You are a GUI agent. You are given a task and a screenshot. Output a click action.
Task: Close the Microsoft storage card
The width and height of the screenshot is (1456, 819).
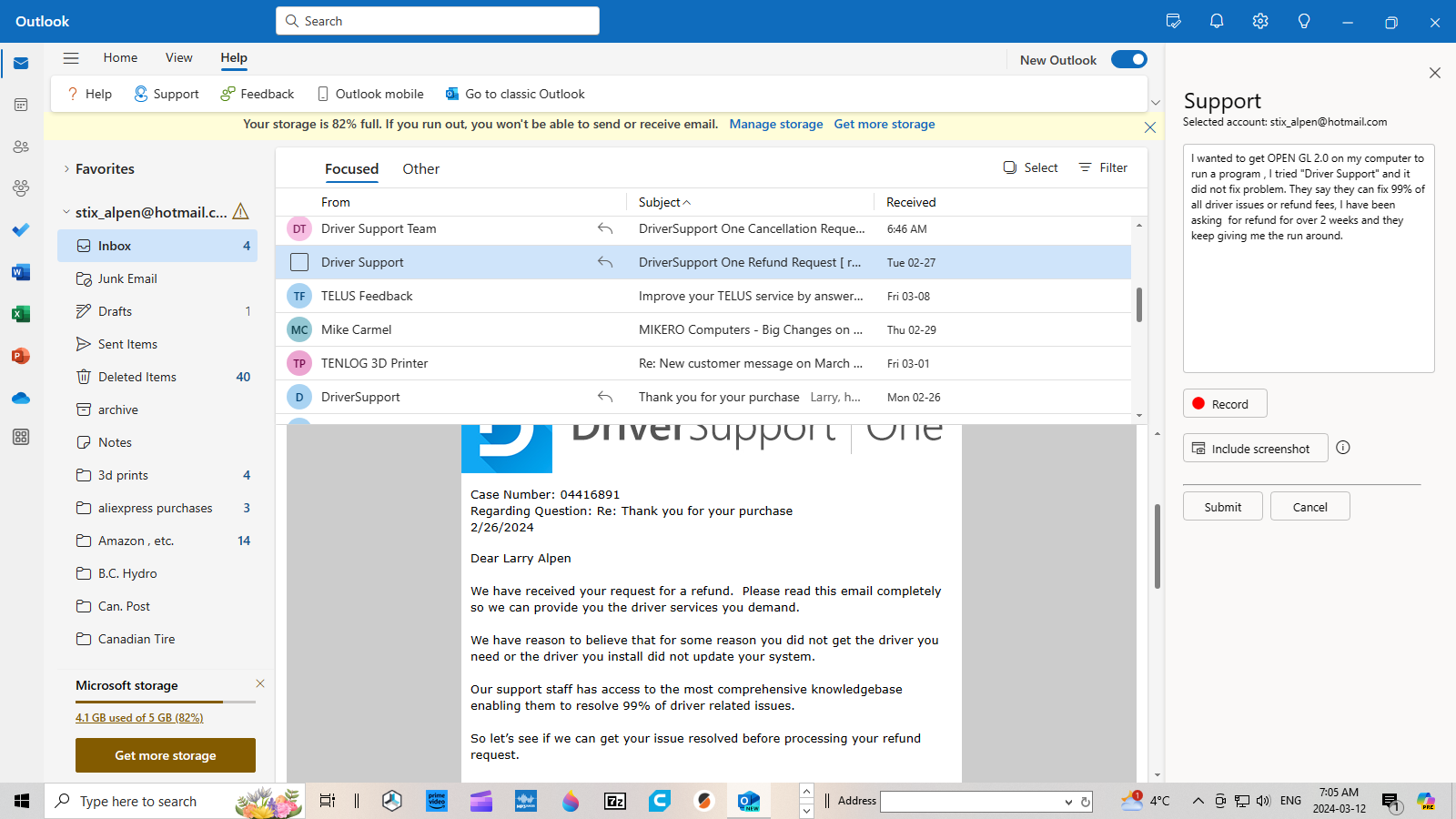[260, 683]
